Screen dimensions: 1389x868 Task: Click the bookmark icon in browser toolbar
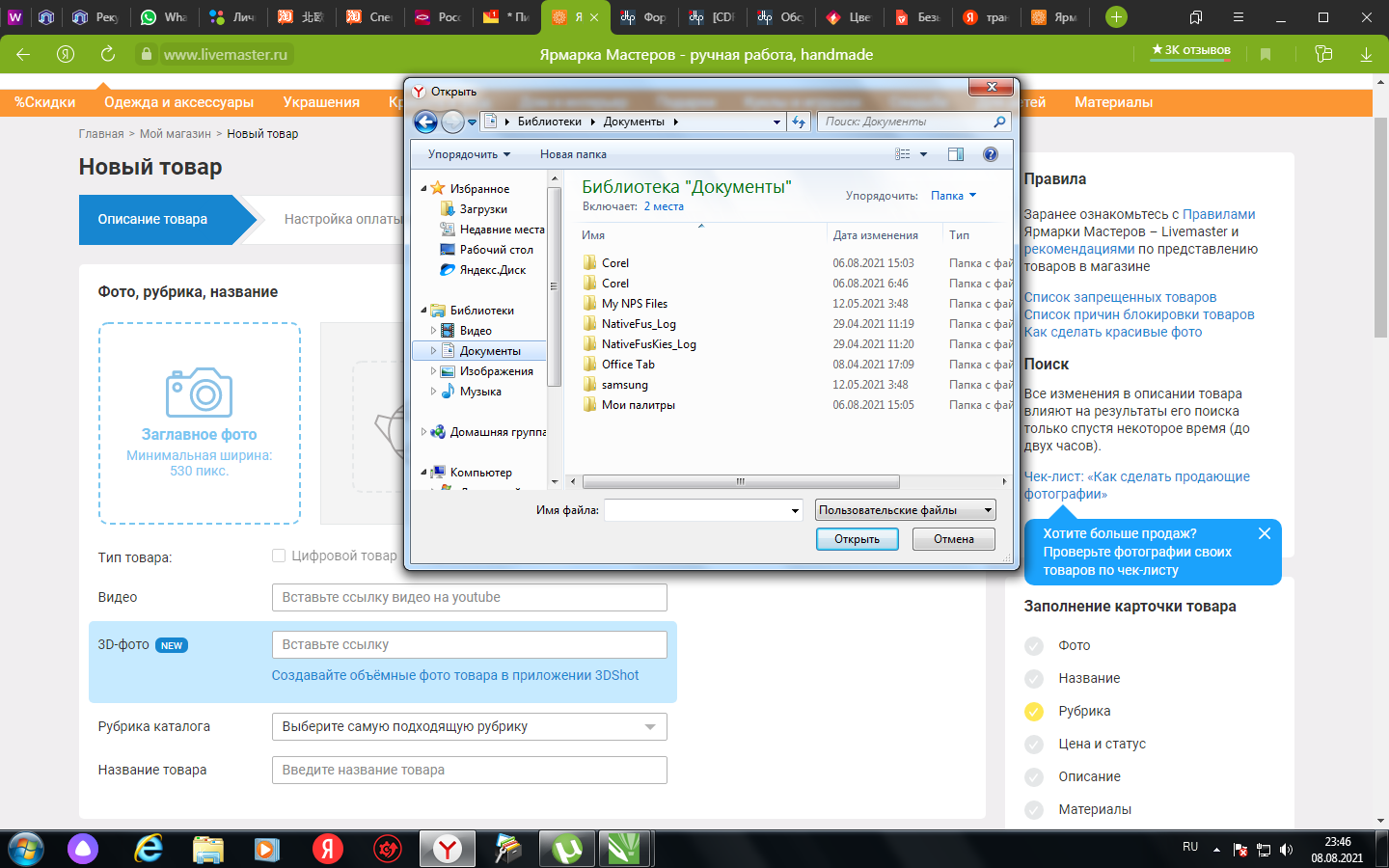pyautogui.click(x=1266, y=55)
